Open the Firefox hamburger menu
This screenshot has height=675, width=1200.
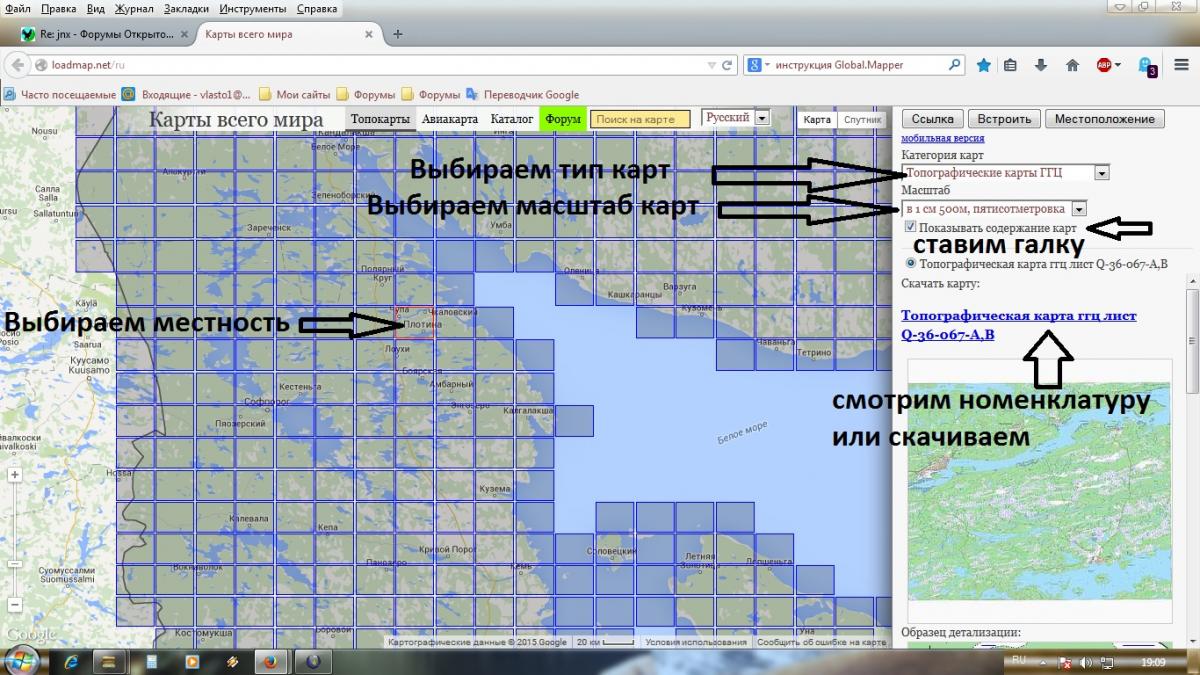tap(1181, 65)
